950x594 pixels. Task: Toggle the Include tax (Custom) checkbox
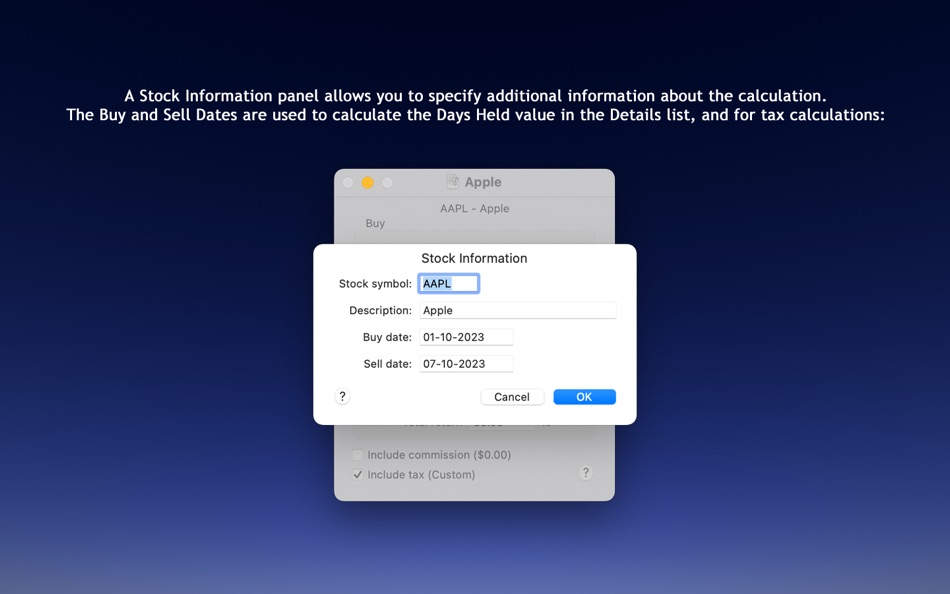point(357,475)
